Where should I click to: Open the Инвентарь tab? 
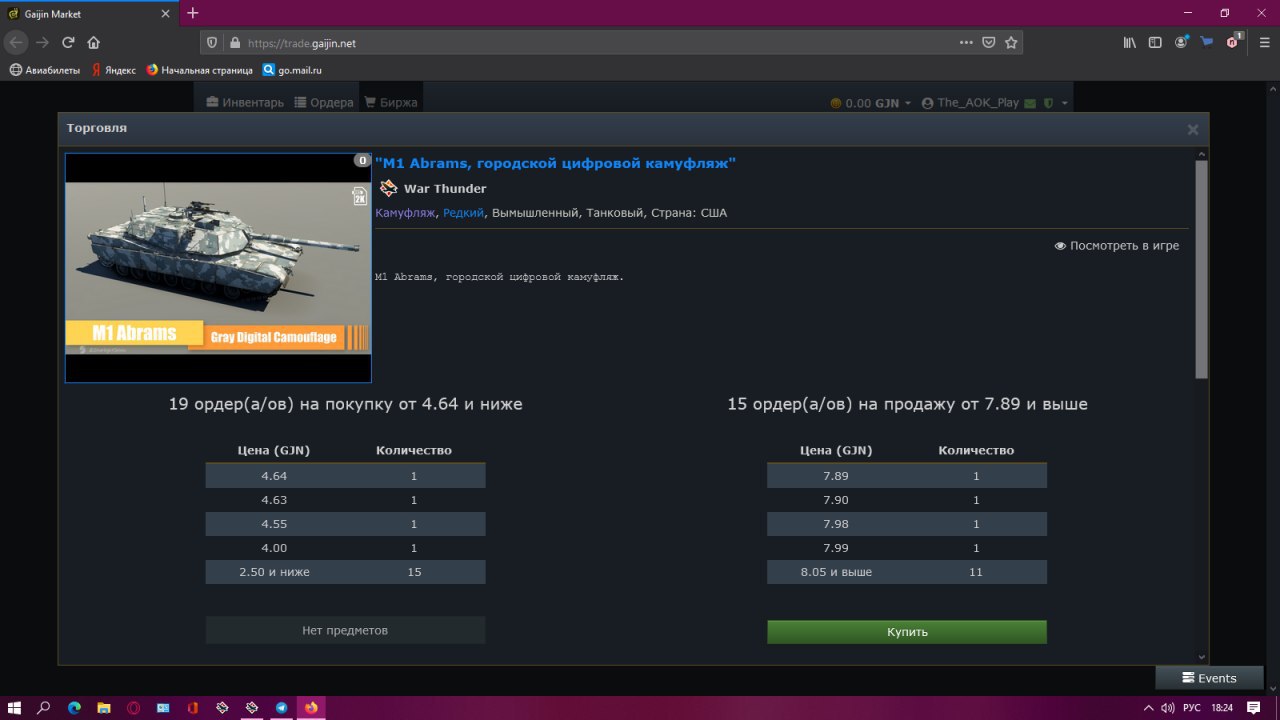tap(245, 103)
